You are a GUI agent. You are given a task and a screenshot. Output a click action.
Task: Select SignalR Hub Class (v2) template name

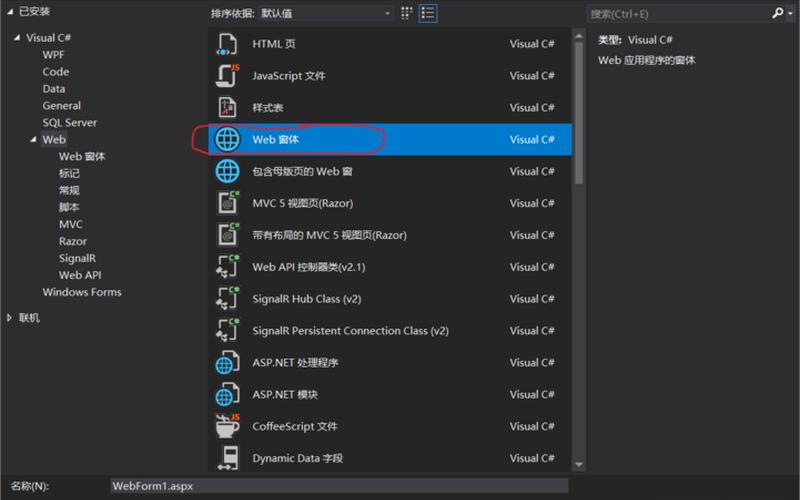click(x=307, y=299)
